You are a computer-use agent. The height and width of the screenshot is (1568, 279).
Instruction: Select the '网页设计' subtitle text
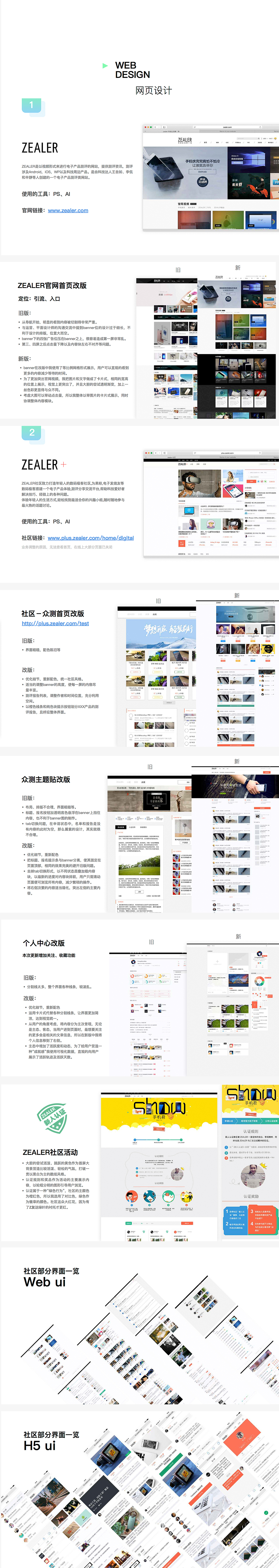153,91
